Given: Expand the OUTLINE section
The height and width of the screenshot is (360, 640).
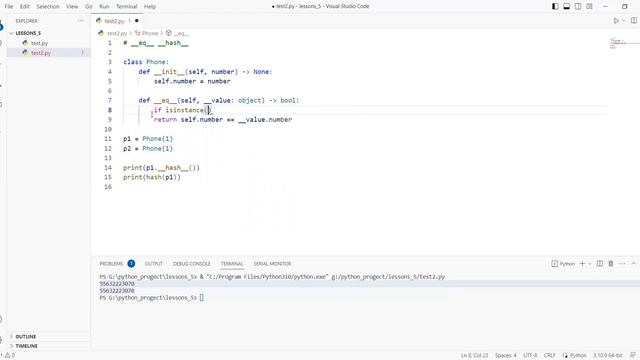Looking at the screenshot, I should 26,336.
